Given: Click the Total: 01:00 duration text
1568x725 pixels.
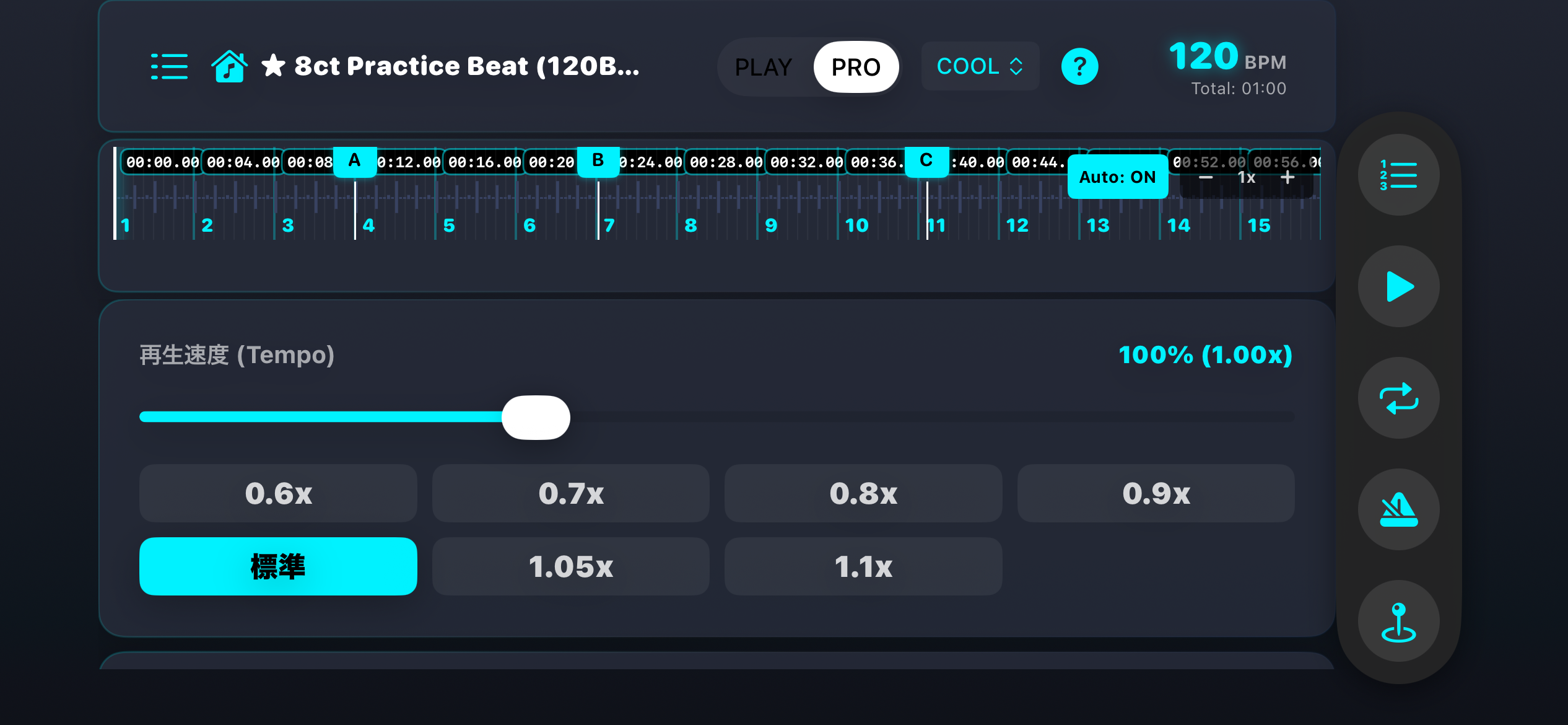Looking at the screenshot, I should pos(1239,89).
